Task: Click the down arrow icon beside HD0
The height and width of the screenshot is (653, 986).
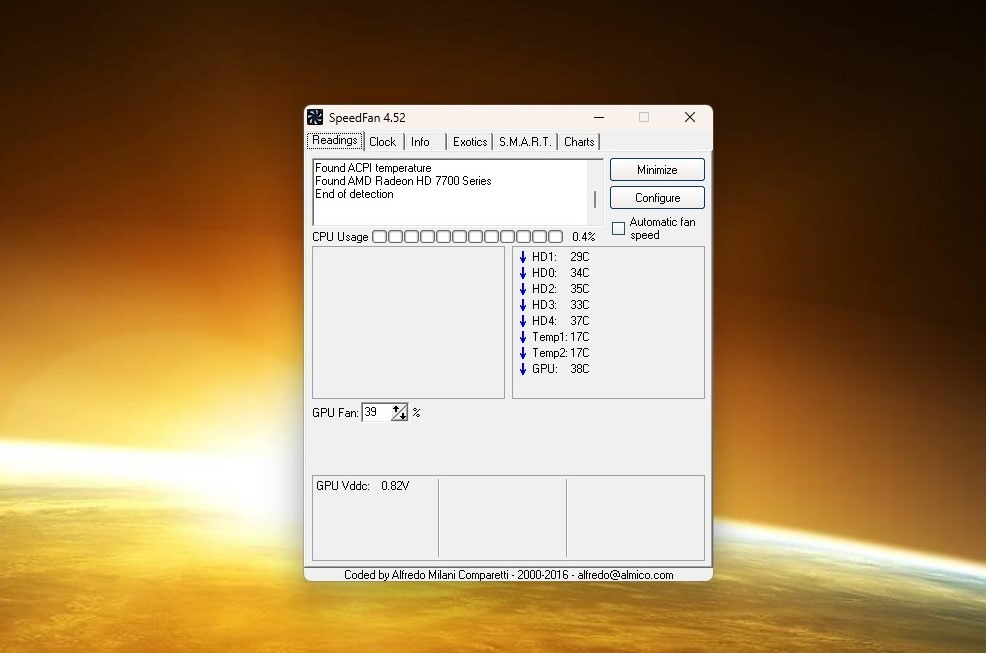Action: point(523,272)
